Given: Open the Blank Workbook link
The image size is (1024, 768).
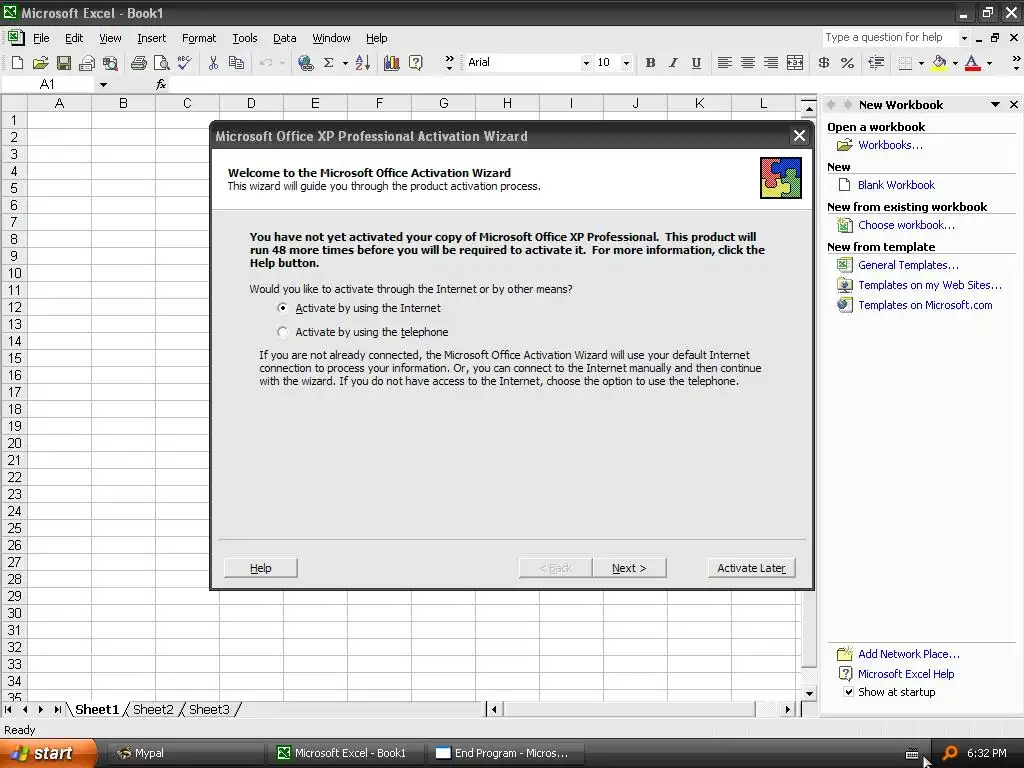Looking at the screenshot, I should click(896, 185).
